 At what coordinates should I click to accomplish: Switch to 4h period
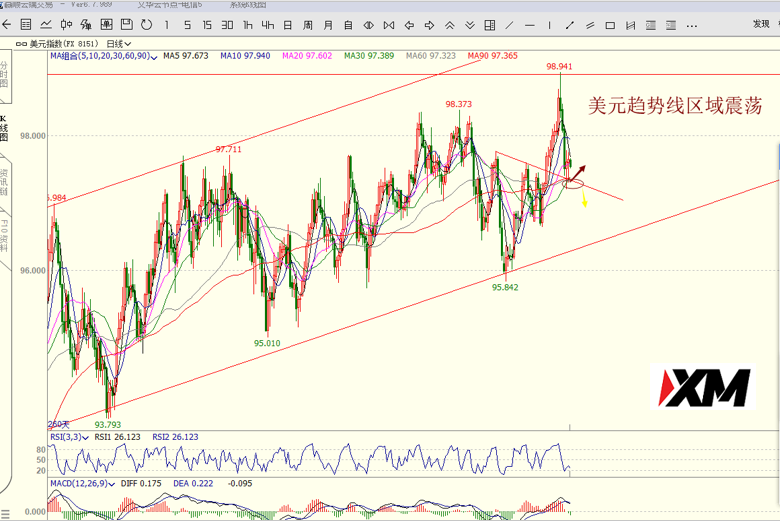pyautogui.click(x=268, y=25)
